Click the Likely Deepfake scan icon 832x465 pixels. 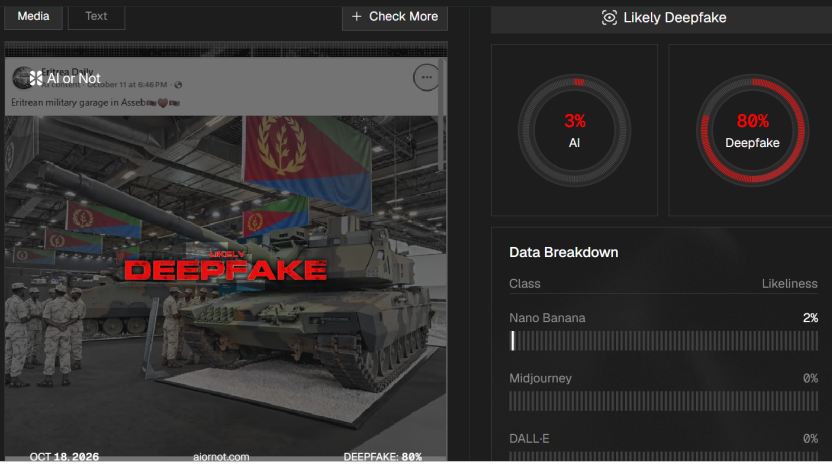[609, 18]
